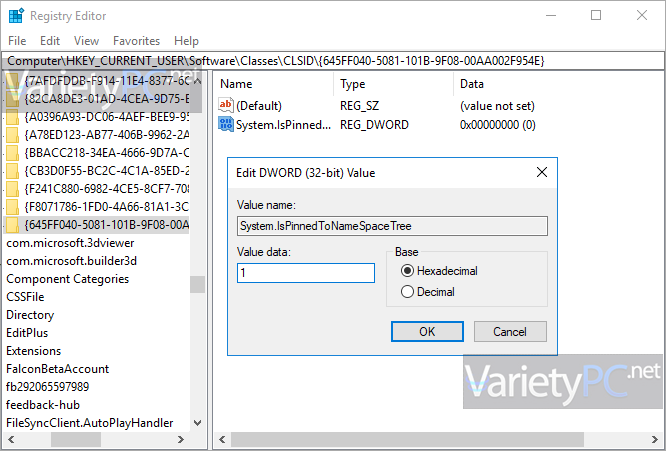Click the Value data input field
Viewport: 666px width, 451px height.
(x=306, y=273)
